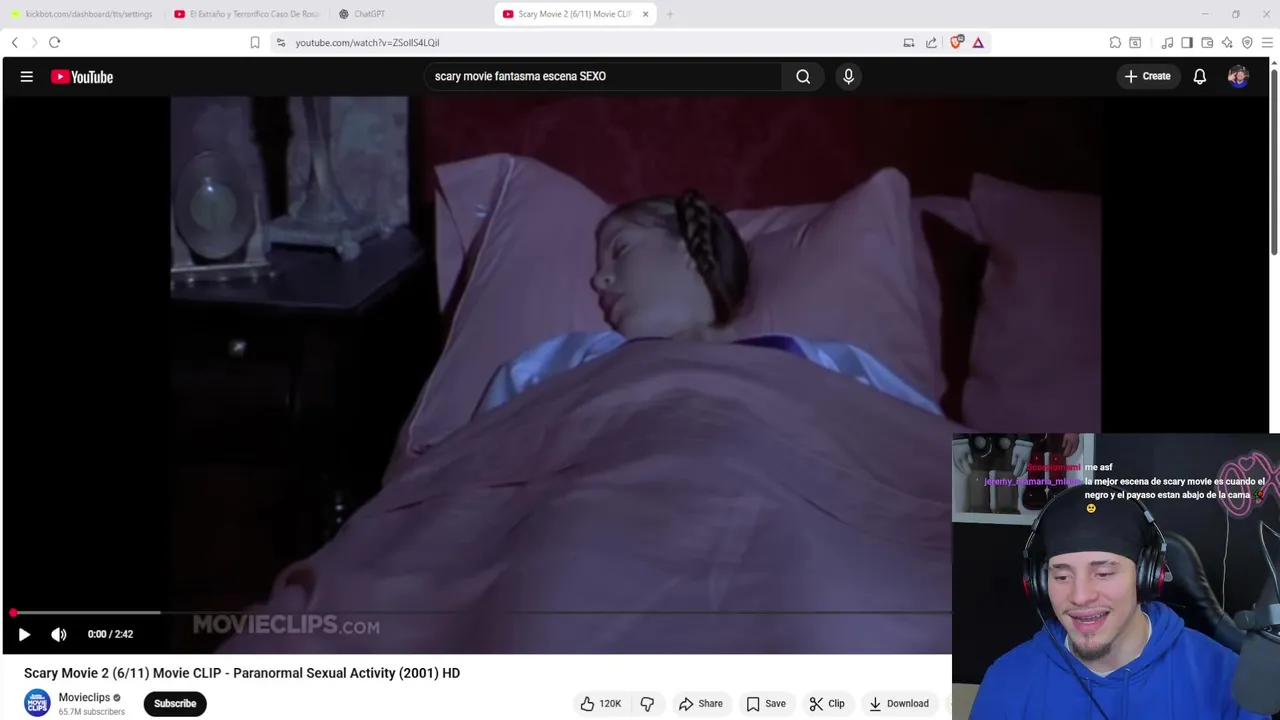Open media control music note icon
The image size is (1280, 720).
tap(1167, 42)
